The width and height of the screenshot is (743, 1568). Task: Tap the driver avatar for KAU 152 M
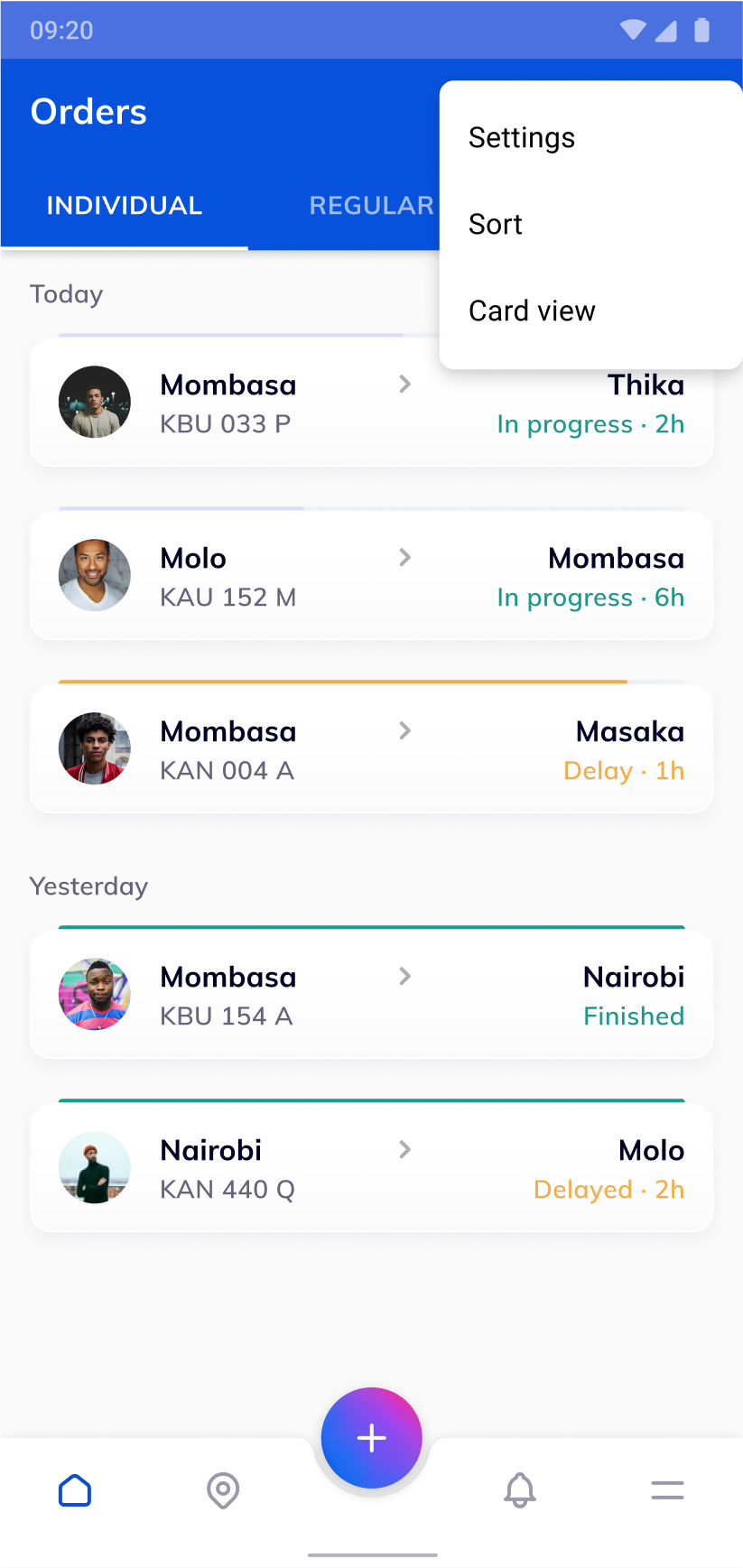(95, 576)
